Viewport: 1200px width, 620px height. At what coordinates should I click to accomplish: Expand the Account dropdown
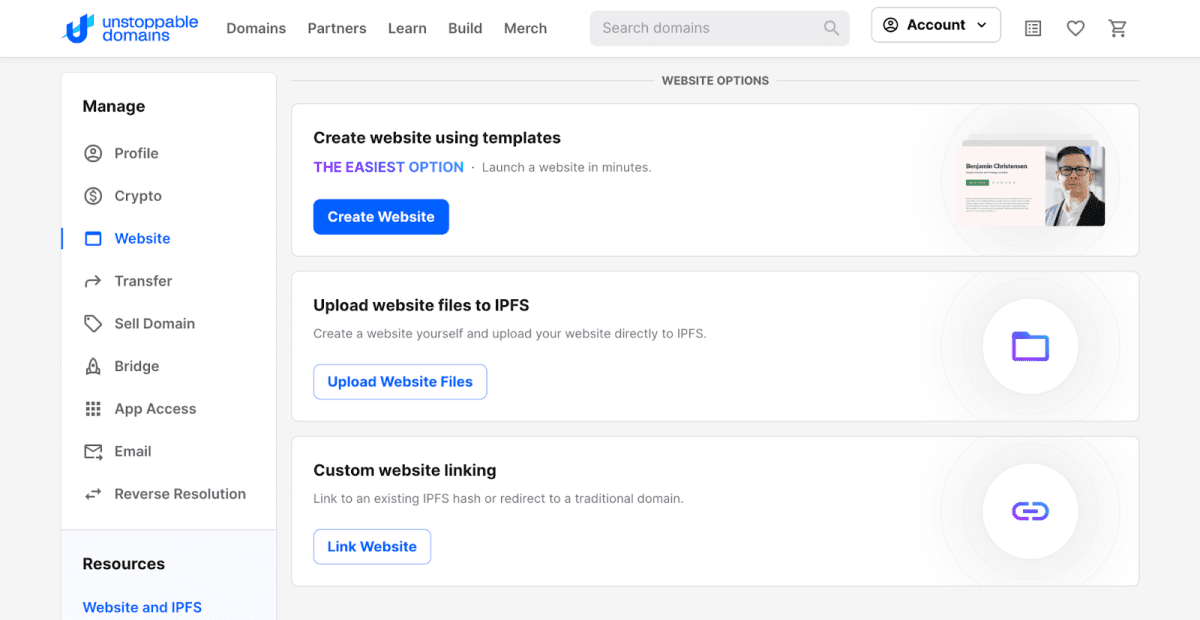[x=936, y=25]
